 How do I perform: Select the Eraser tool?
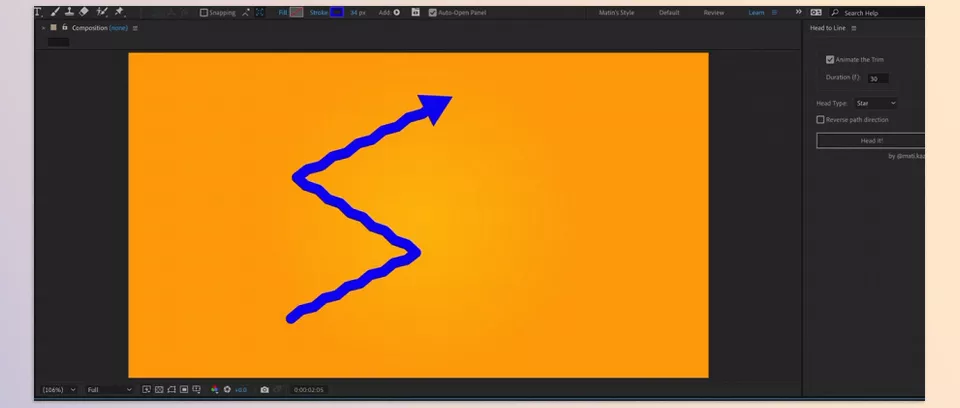84,12
